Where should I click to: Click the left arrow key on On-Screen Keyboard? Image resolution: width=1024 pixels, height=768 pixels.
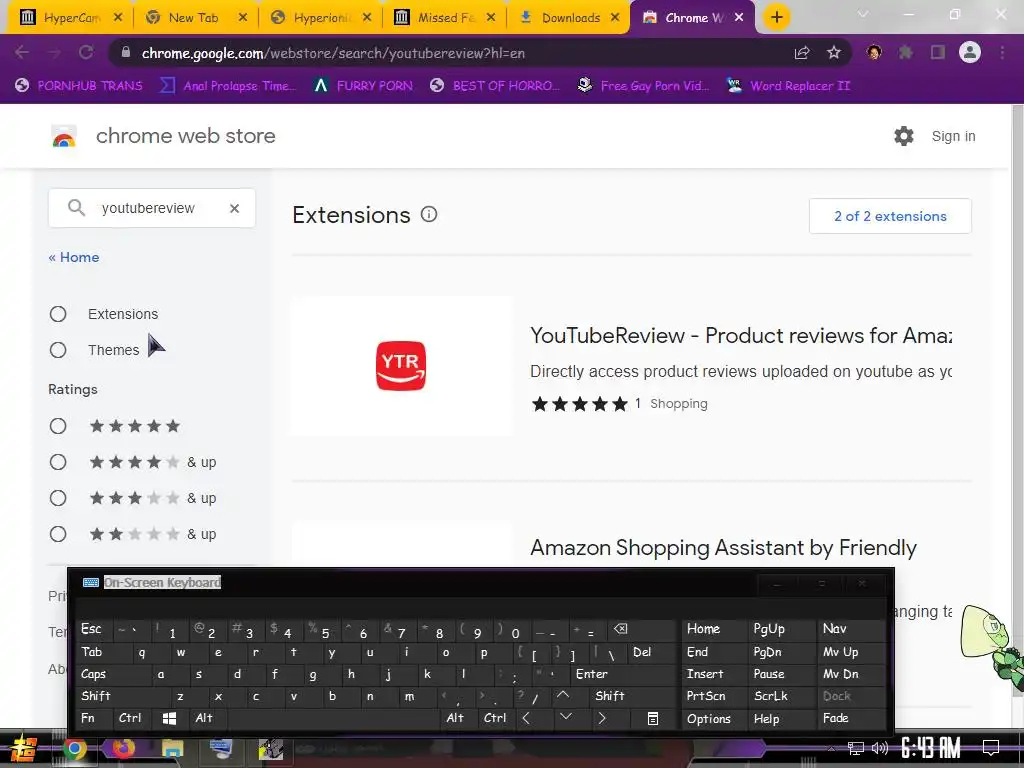(x=526, y=718)
